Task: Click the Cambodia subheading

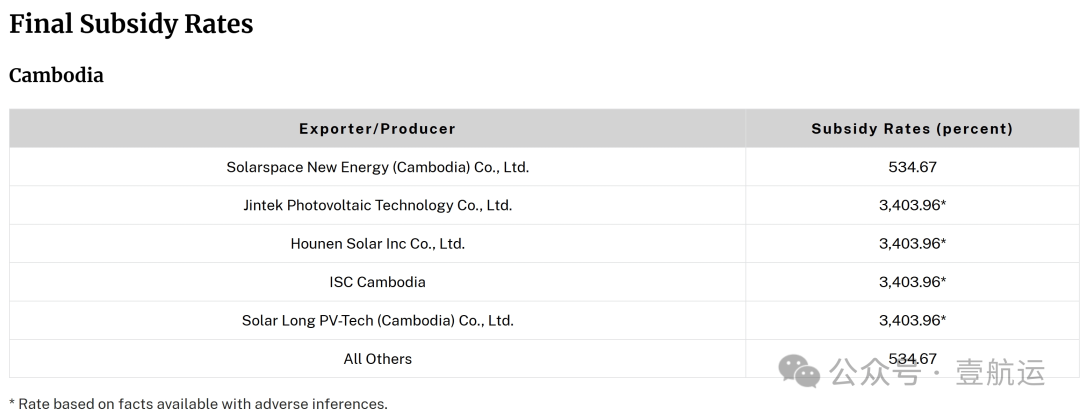Action: click(x=56, y=75)
